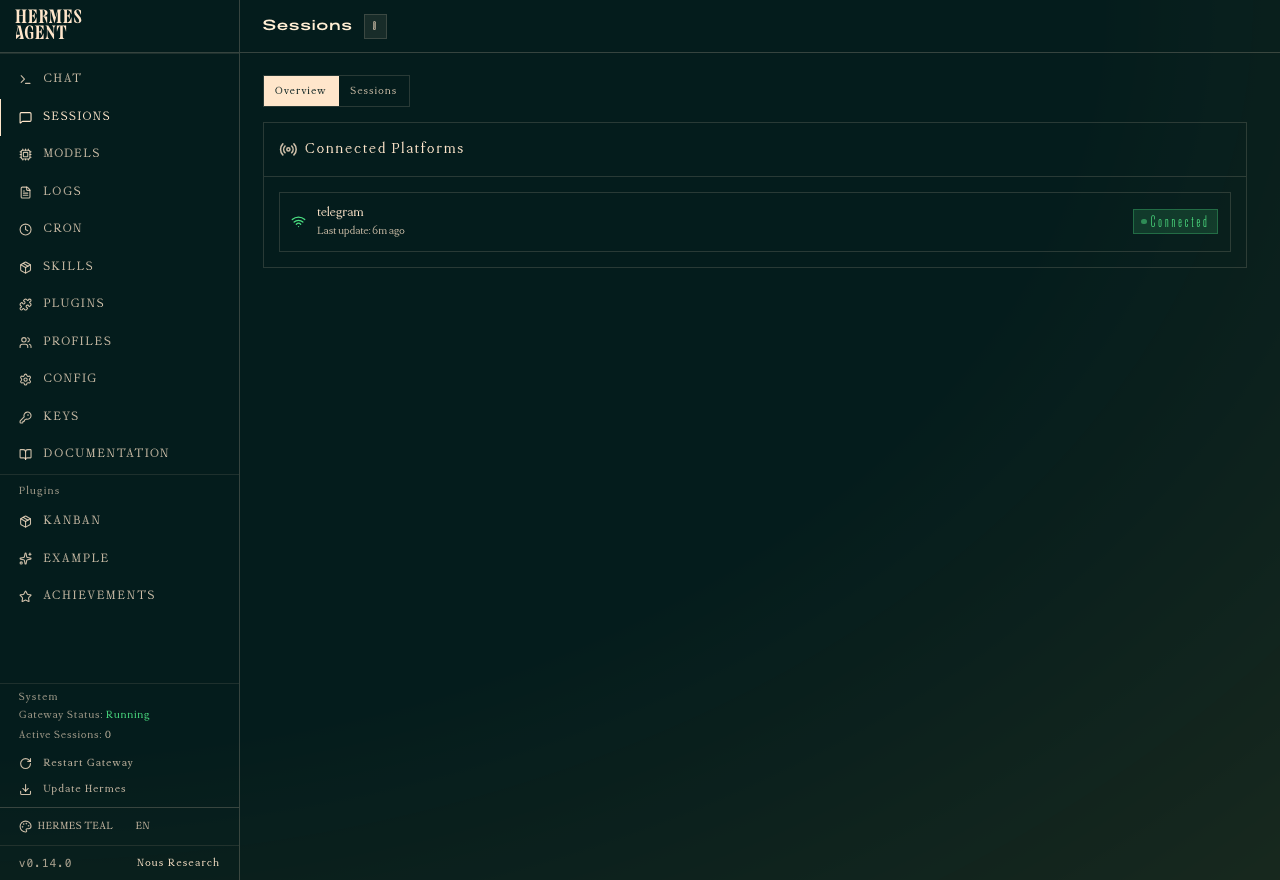1280x880 pixels.
Task: Click the Gateway Status Running value
Action: (128, 715)
